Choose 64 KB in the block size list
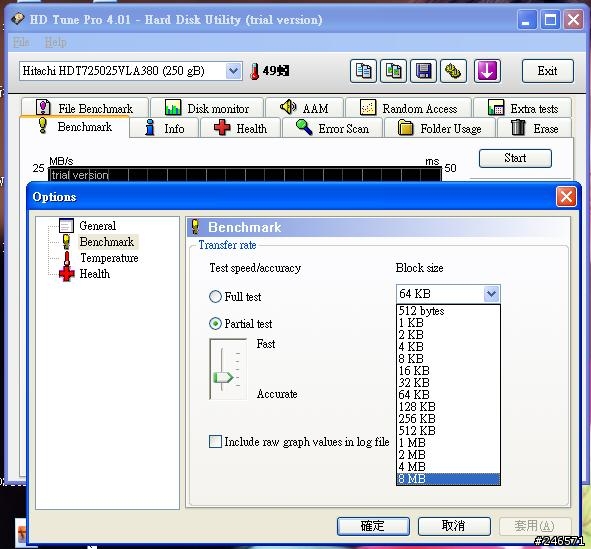The image size is (591, 549). 448,395
